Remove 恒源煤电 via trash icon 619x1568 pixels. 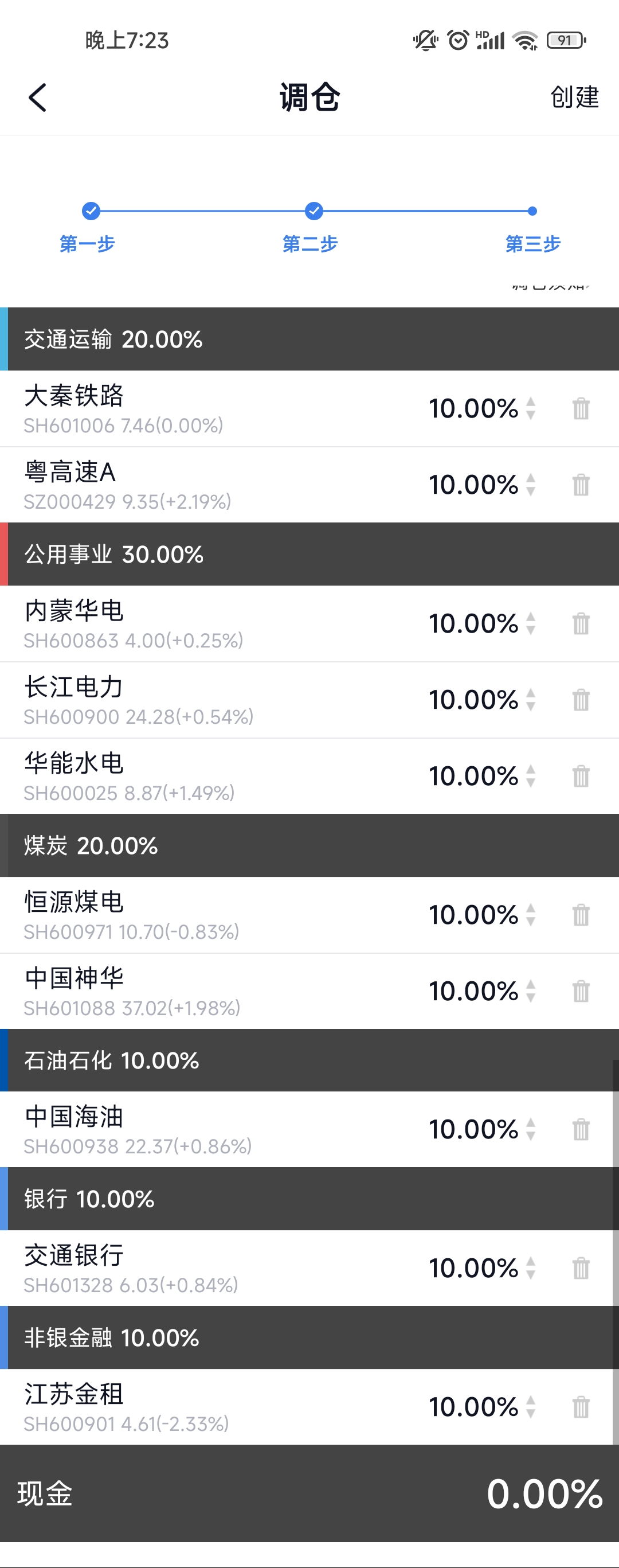pos(581,915)
